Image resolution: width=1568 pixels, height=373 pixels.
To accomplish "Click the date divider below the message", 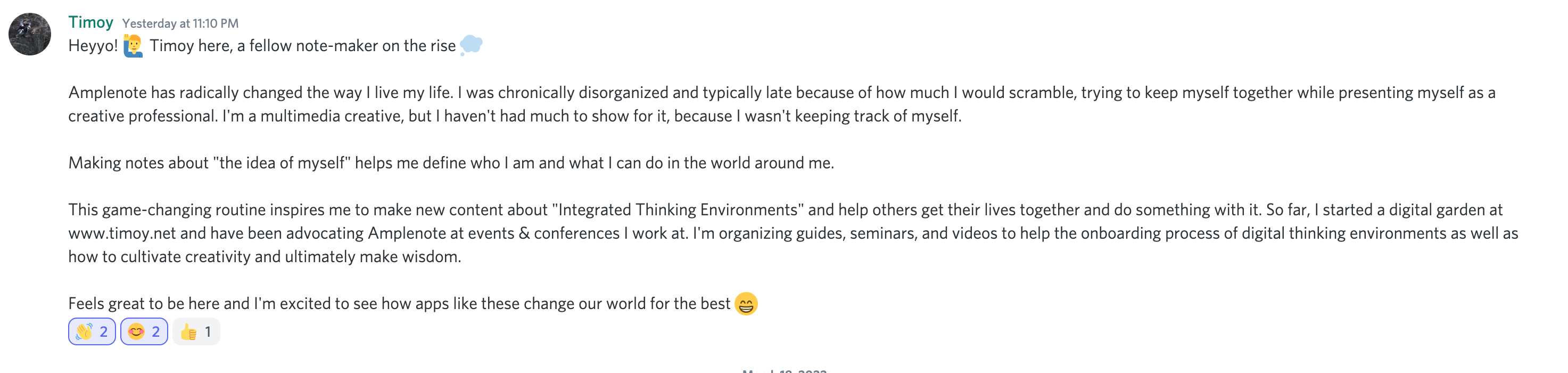I will [x=784, y=370].
